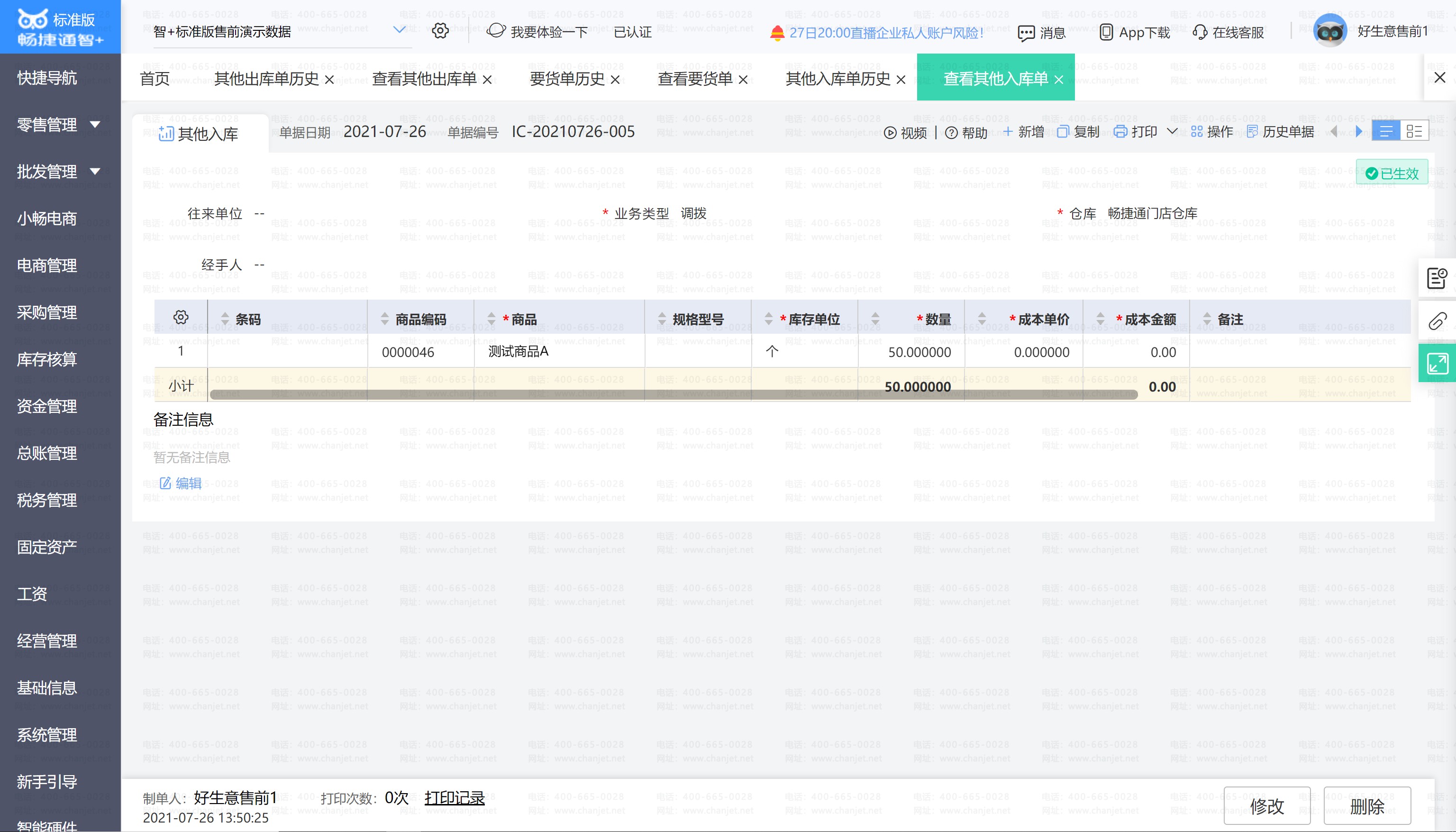Screen dimensions: 1456x832
Task: Copy this document with 复制
Action: 1078,132
